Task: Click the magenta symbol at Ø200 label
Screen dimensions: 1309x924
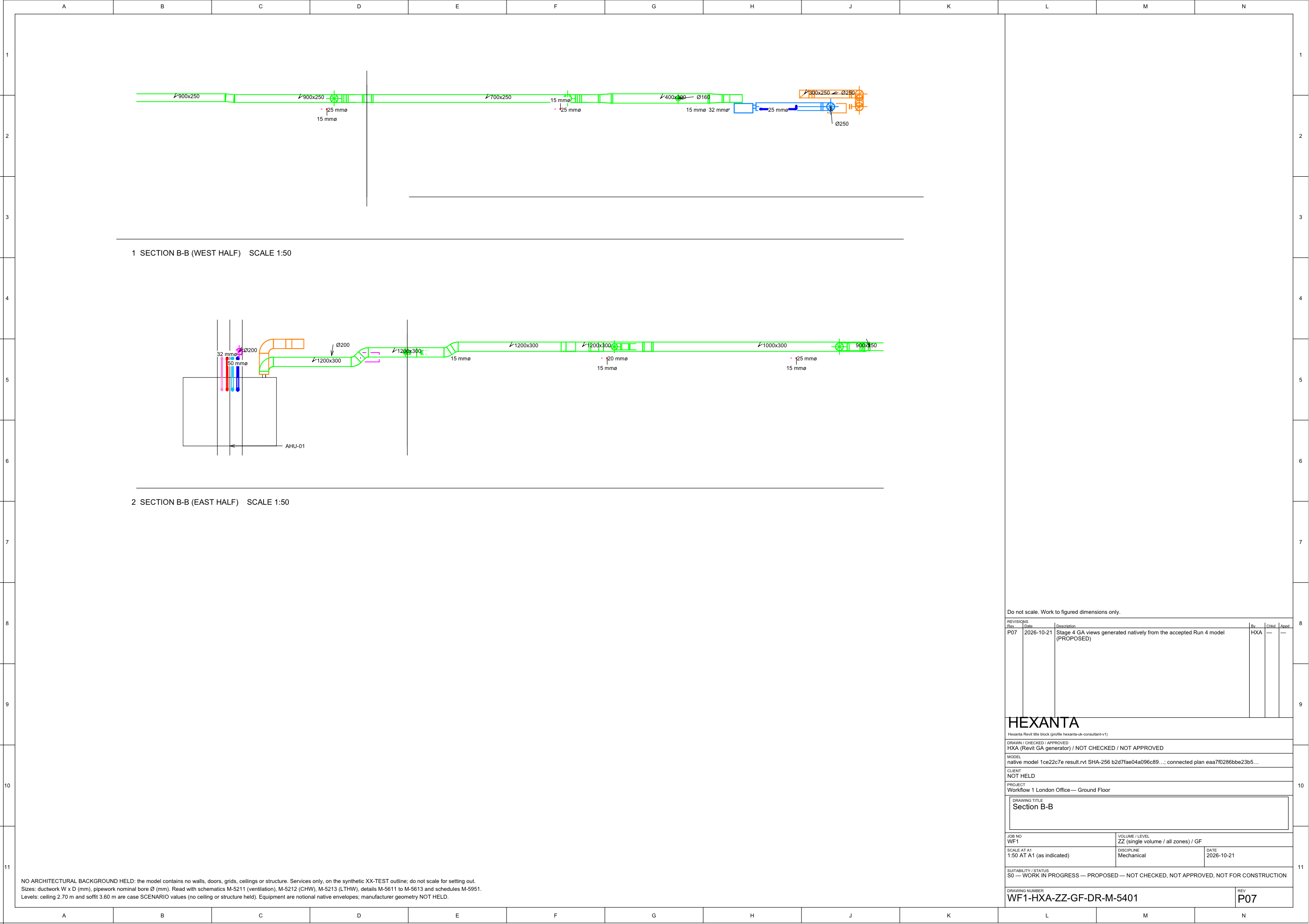Action: 240,351
